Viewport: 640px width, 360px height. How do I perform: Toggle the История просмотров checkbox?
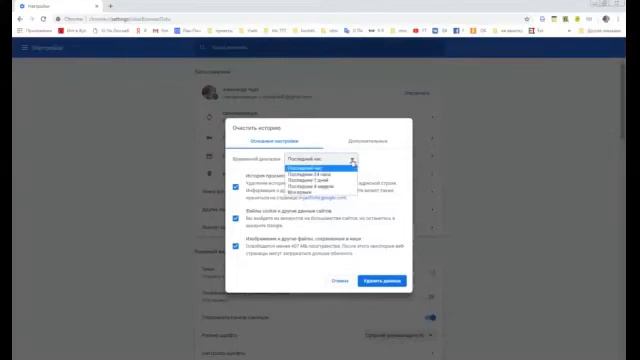[236, 187]
